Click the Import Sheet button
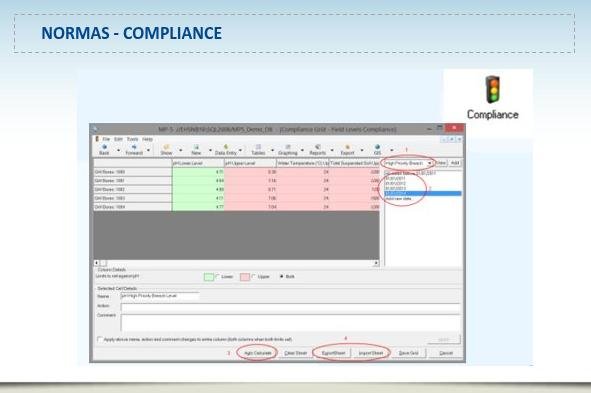This screenshot has width=591, height=393. tap(371, 353)
